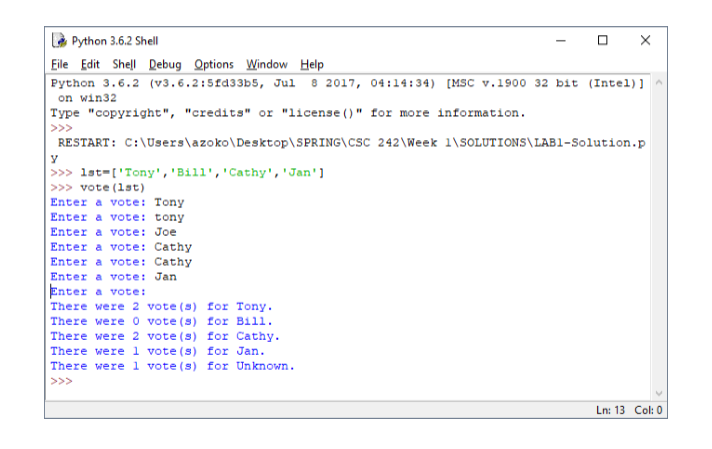Maximize the Python Shell window
The image size is (712, 449).
[x=603, y=40]
